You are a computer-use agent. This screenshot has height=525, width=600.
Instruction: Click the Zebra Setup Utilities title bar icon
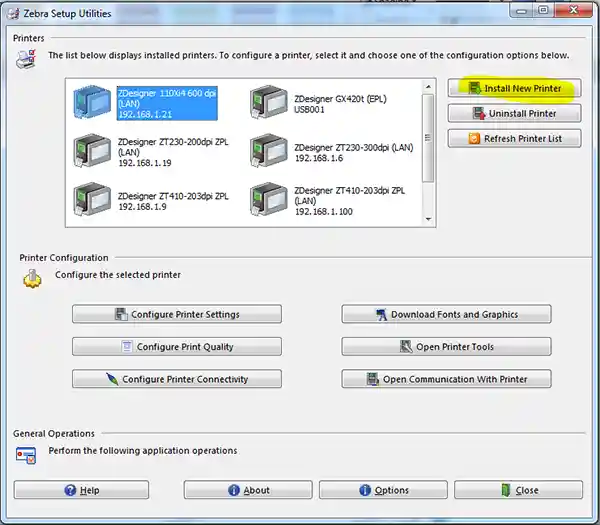(x=13, y=14)
